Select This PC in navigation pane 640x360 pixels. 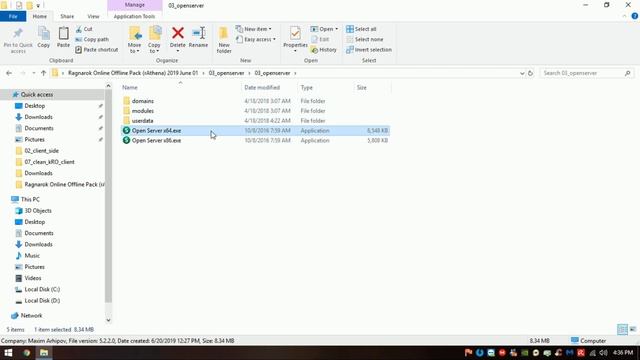pos(30,199)
